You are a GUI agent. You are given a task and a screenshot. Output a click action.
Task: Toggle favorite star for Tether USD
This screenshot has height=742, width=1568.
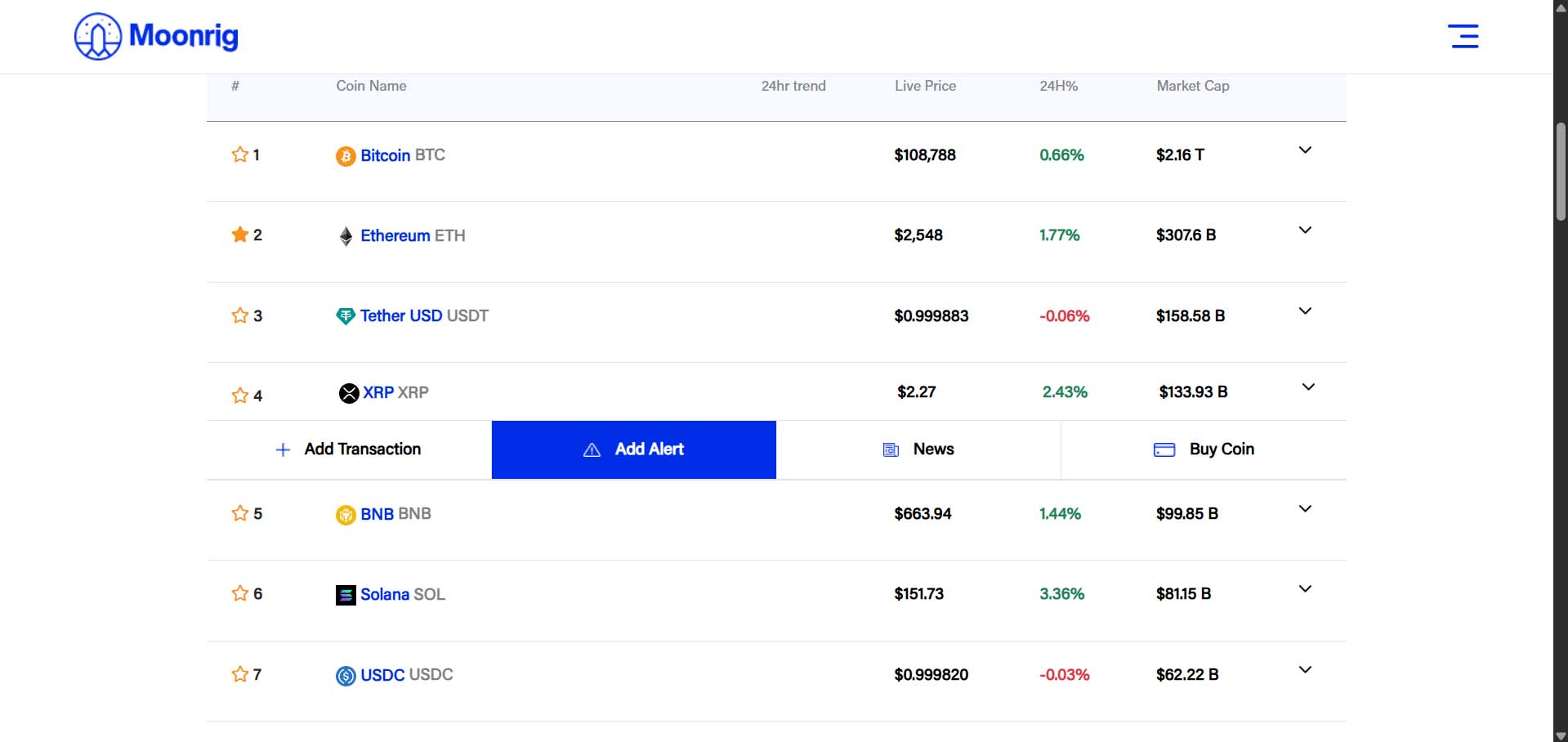click(x=239, y=315)
